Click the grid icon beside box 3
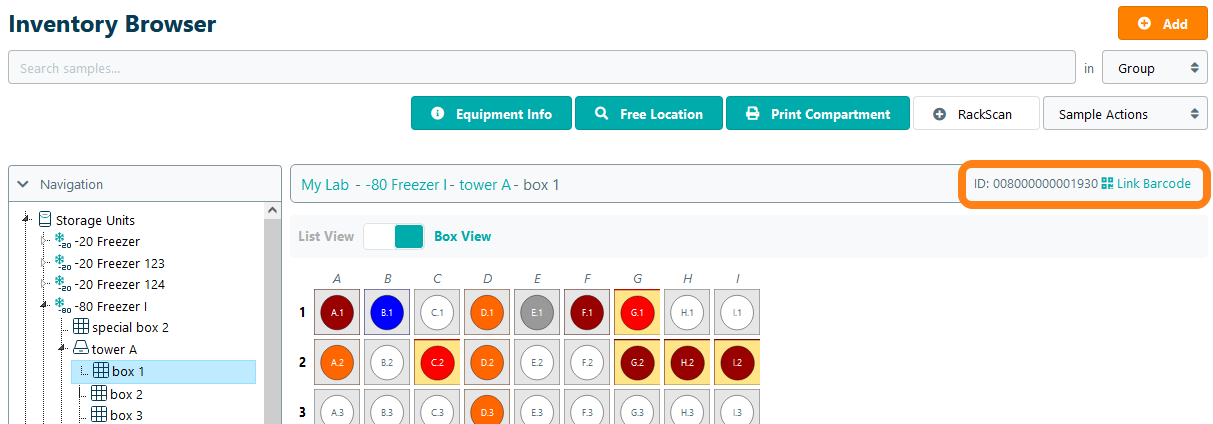Screen dimensions: 1213x424 (x=99, y=414)
